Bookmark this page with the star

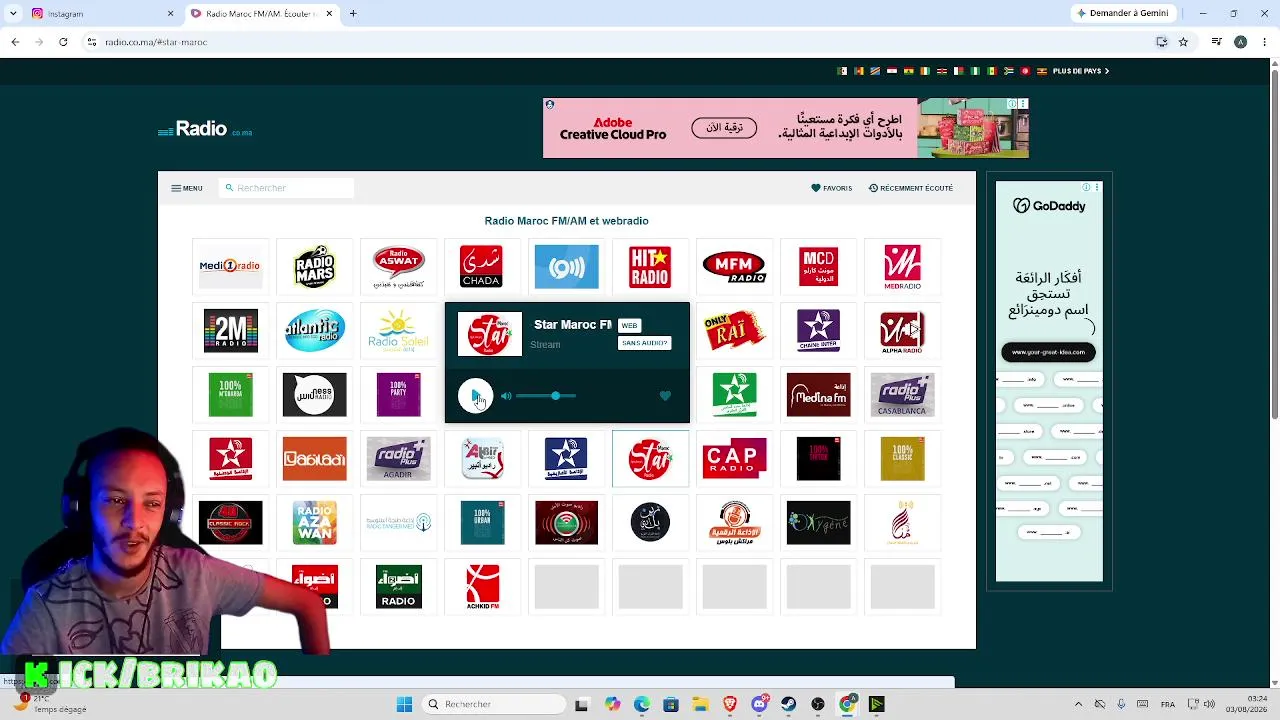1183,42
